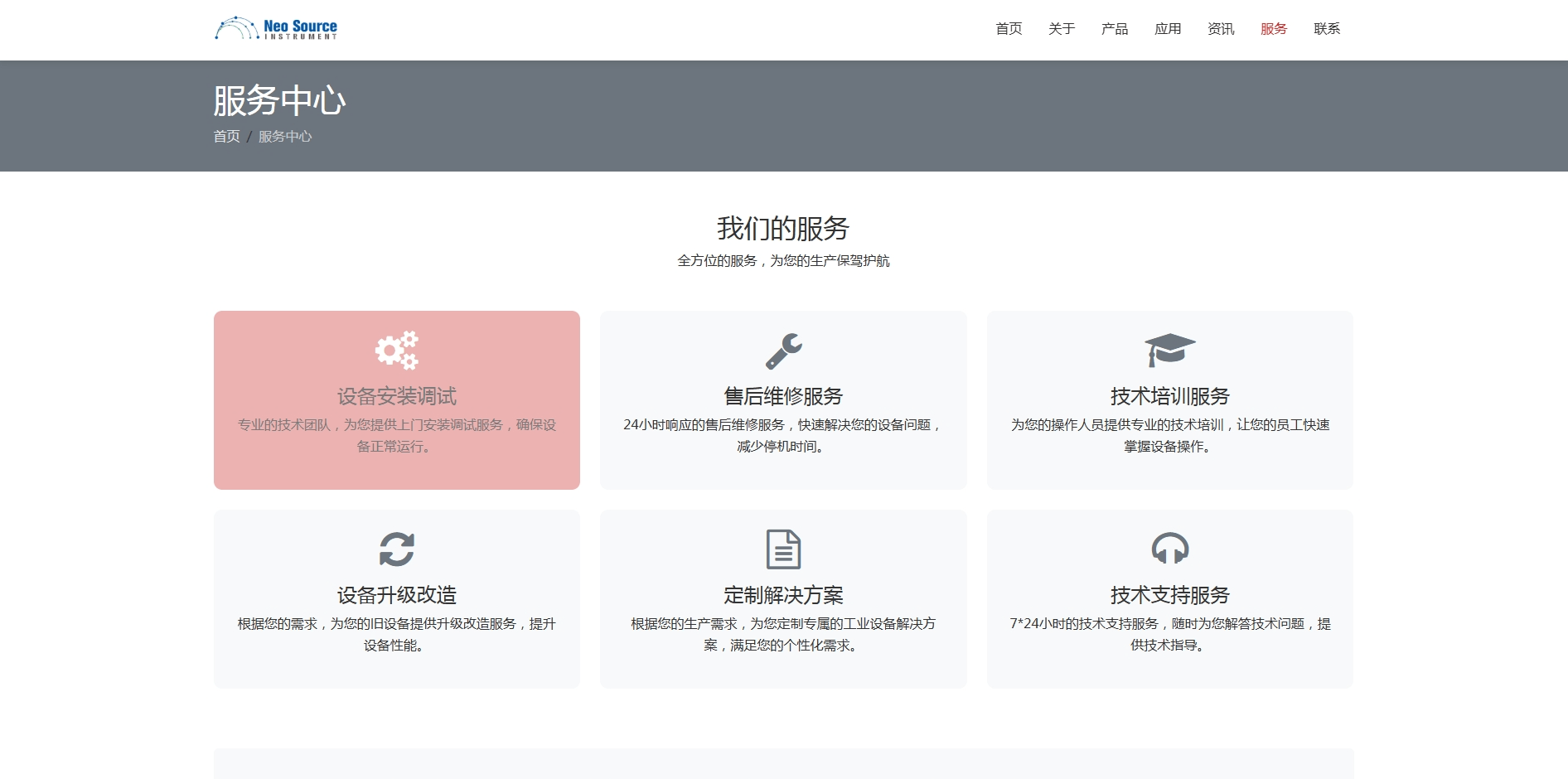
Task: Go to the 关于 page in navigation
Action: [x=1062, y=29]
